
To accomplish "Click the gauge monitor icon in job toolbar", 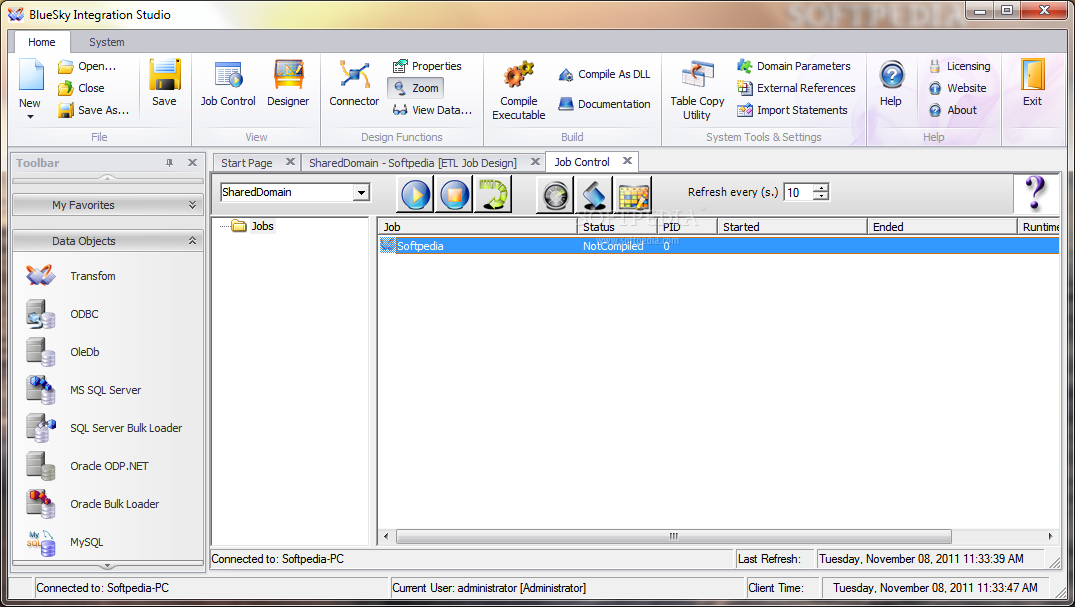I will tap(555, 195).
